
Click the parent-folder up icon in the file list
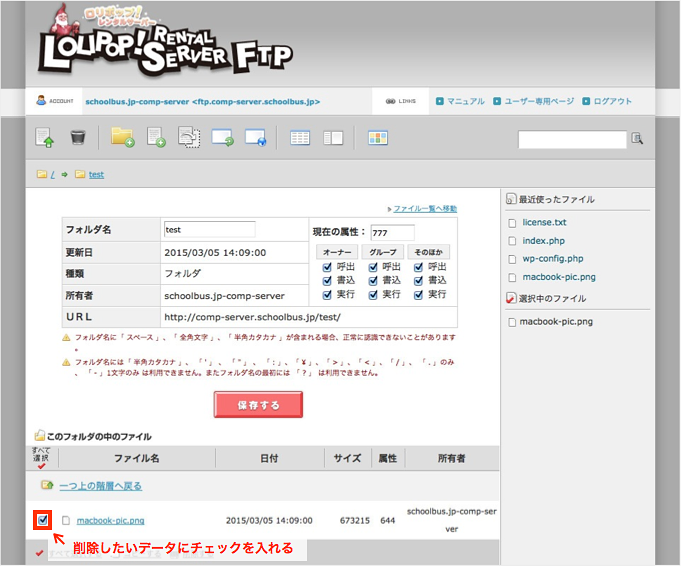click(47, 485)
